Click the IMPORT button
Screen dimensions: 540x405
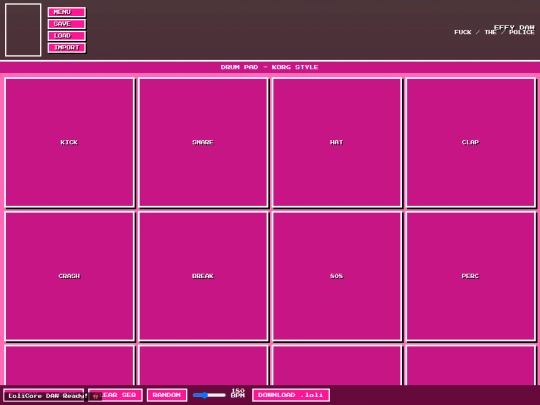point(66,48)
